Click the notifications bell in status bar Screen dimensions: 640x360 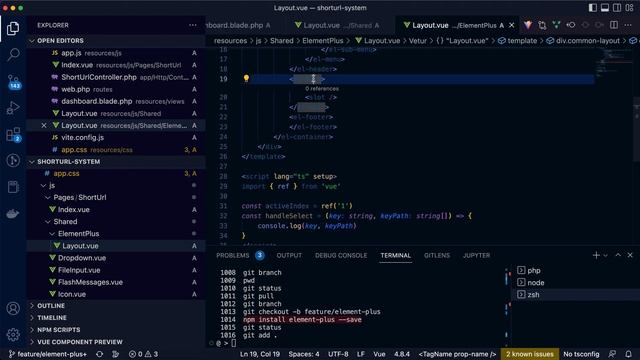[628, 354]
